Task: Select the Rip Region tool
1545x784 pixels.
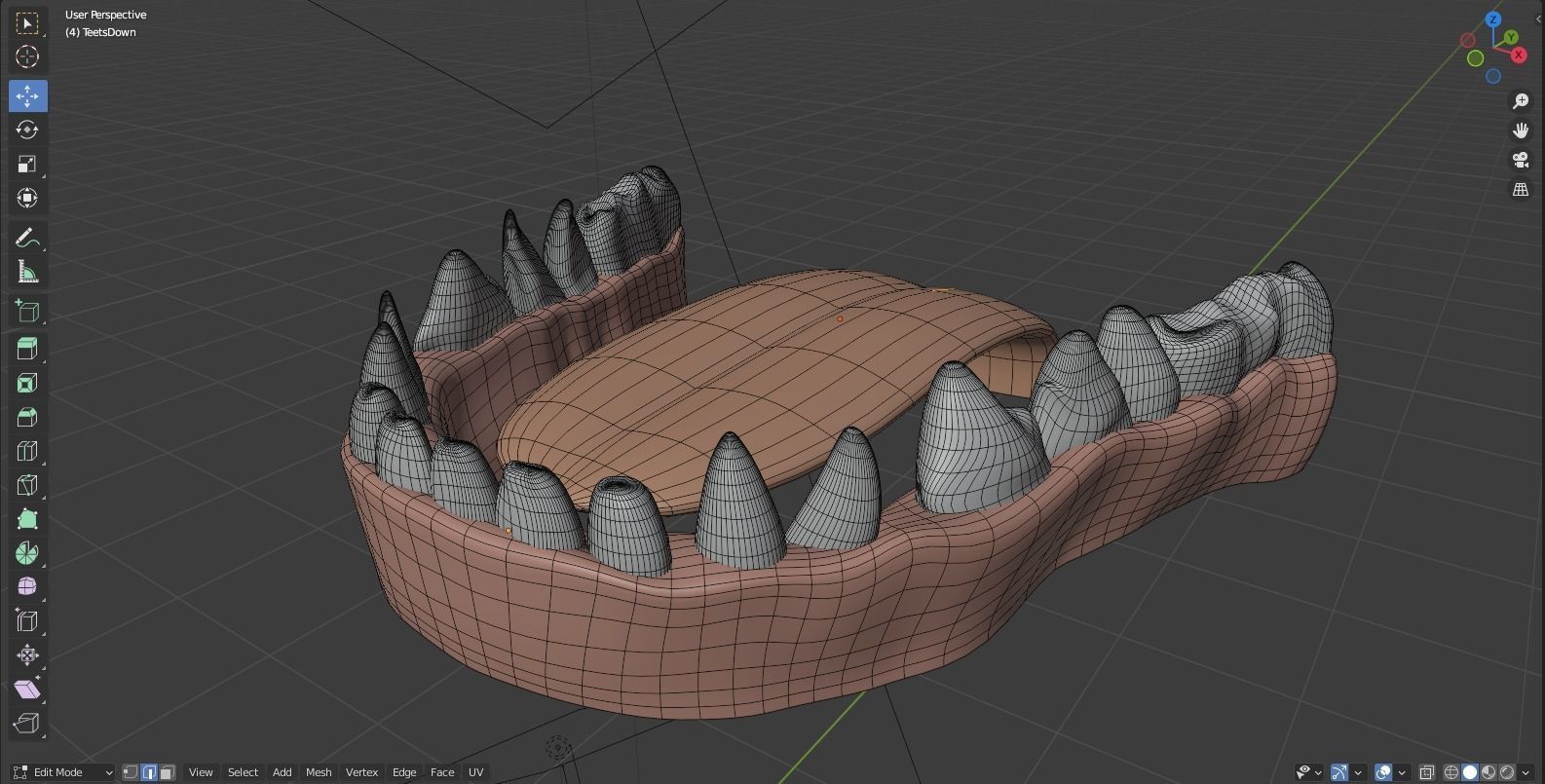Action: click(27, 723)
